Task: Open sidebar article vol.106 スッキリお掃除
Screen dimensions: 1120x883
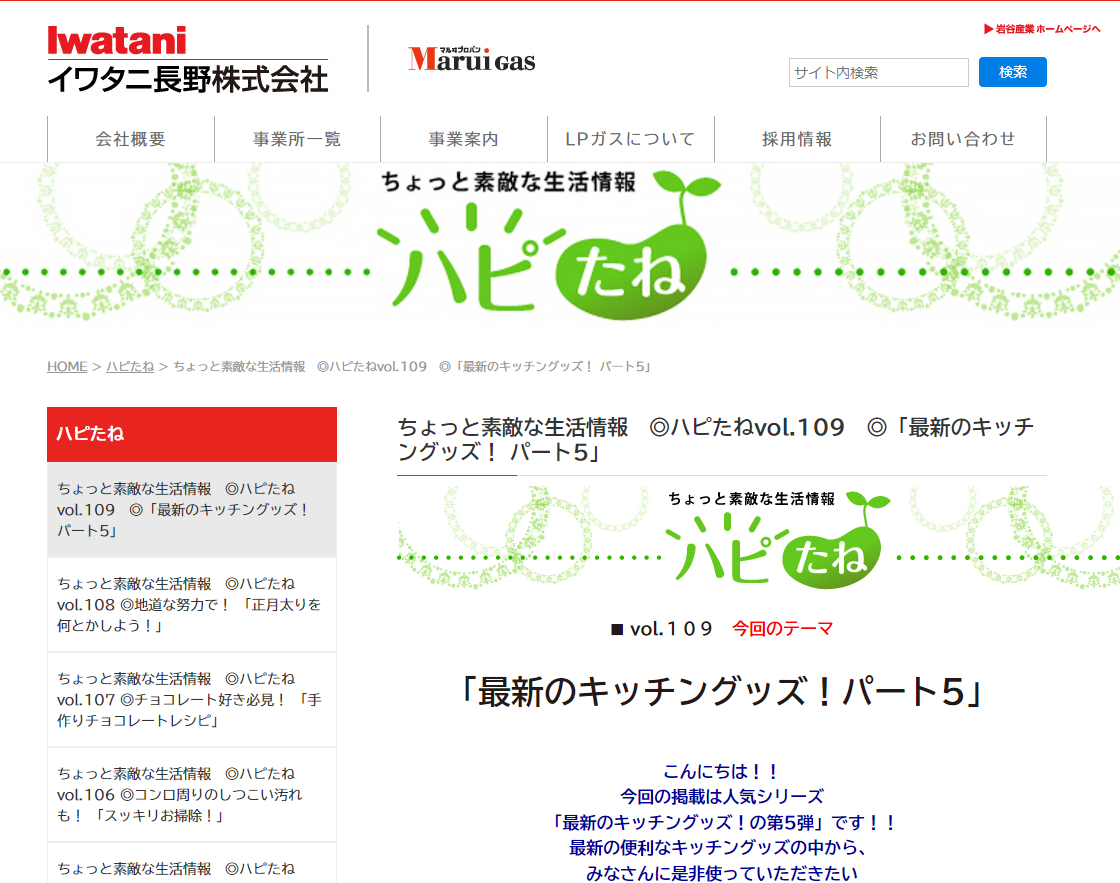Action: 192,794
